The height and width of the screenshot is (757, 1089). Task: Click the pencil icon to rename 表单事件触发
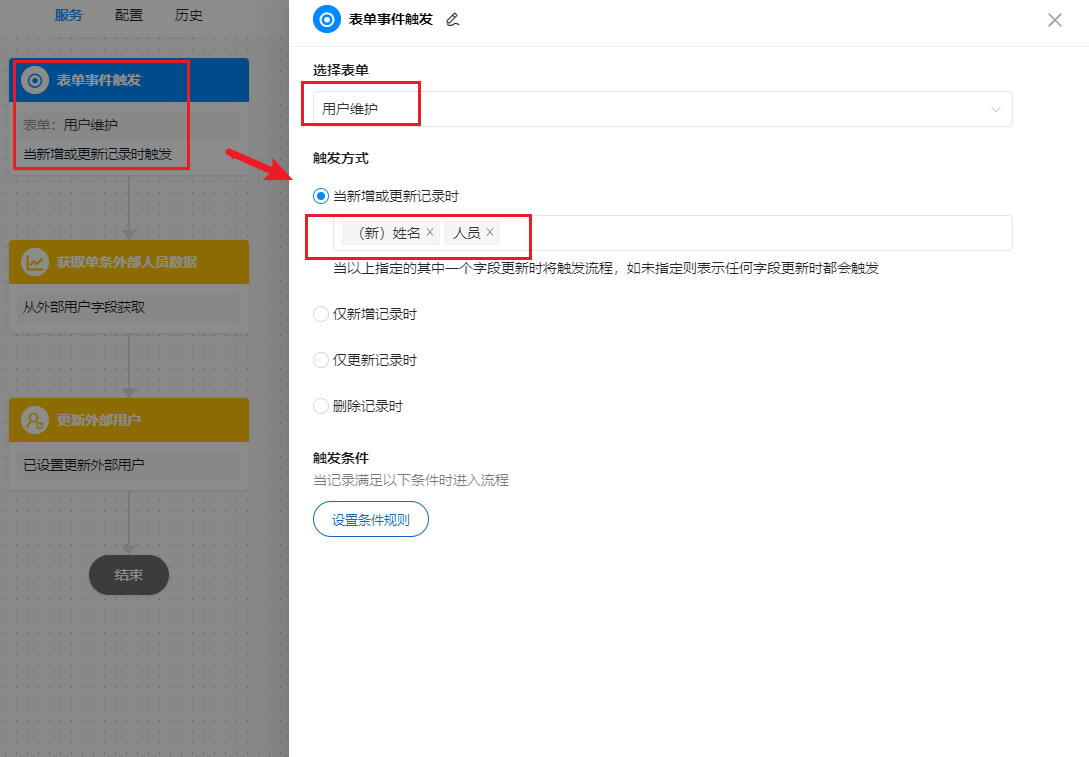453,19
